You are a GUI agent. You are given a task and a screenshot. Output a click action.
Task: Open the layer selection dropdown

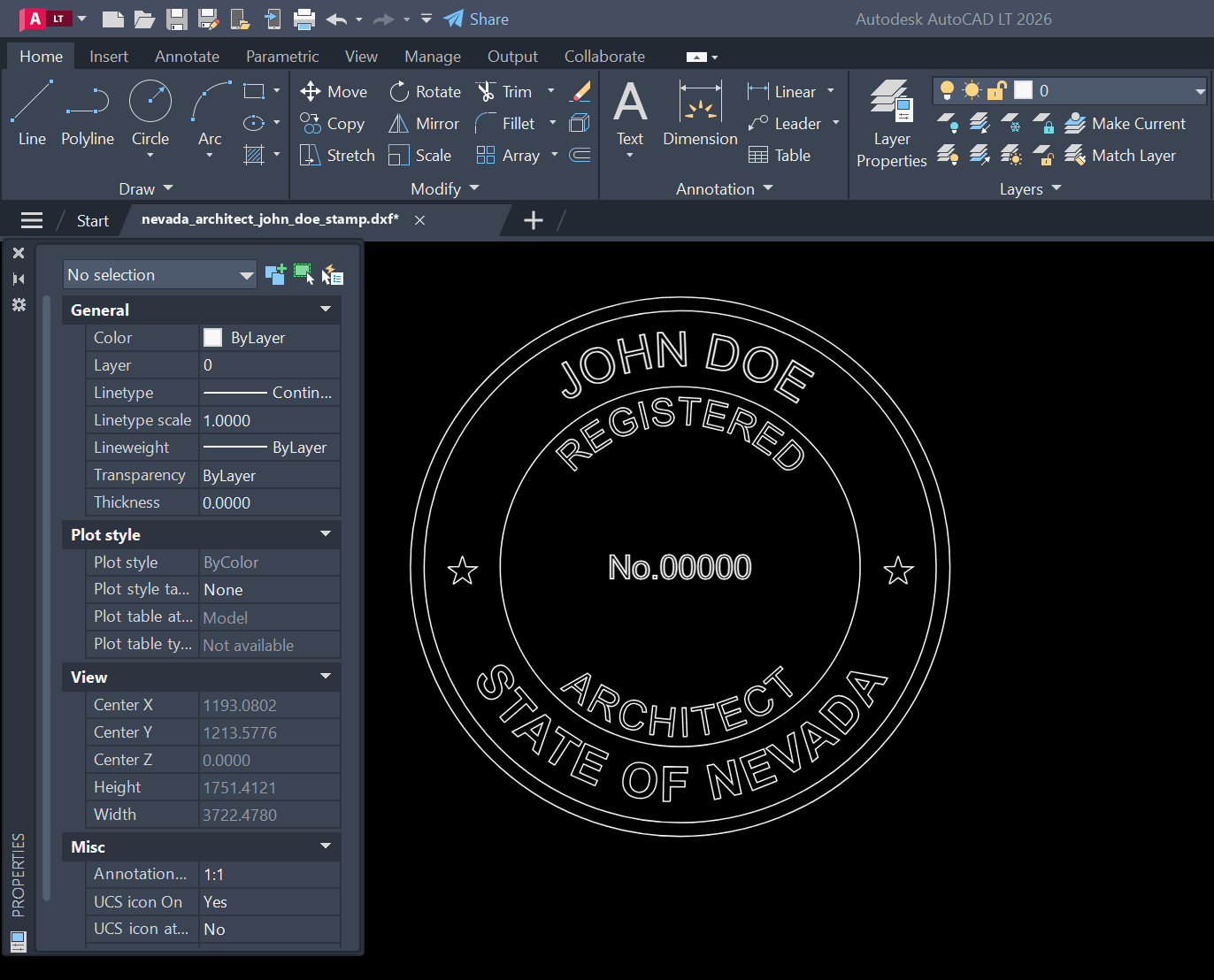tap(1200, 91)
